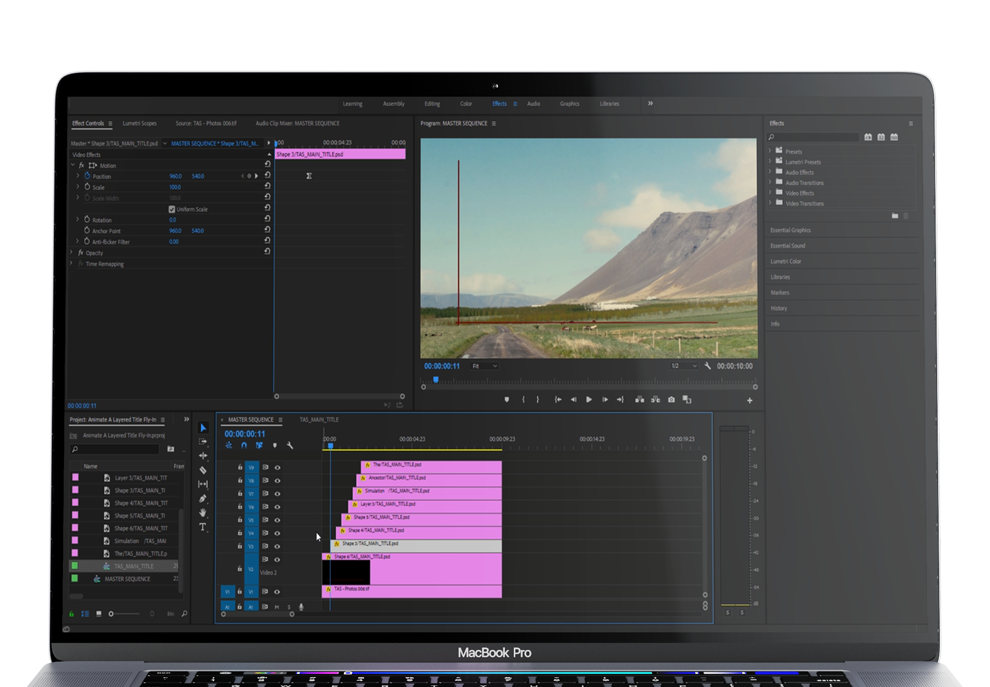Reset the Position parameter
990x687 pixels.
267,176
